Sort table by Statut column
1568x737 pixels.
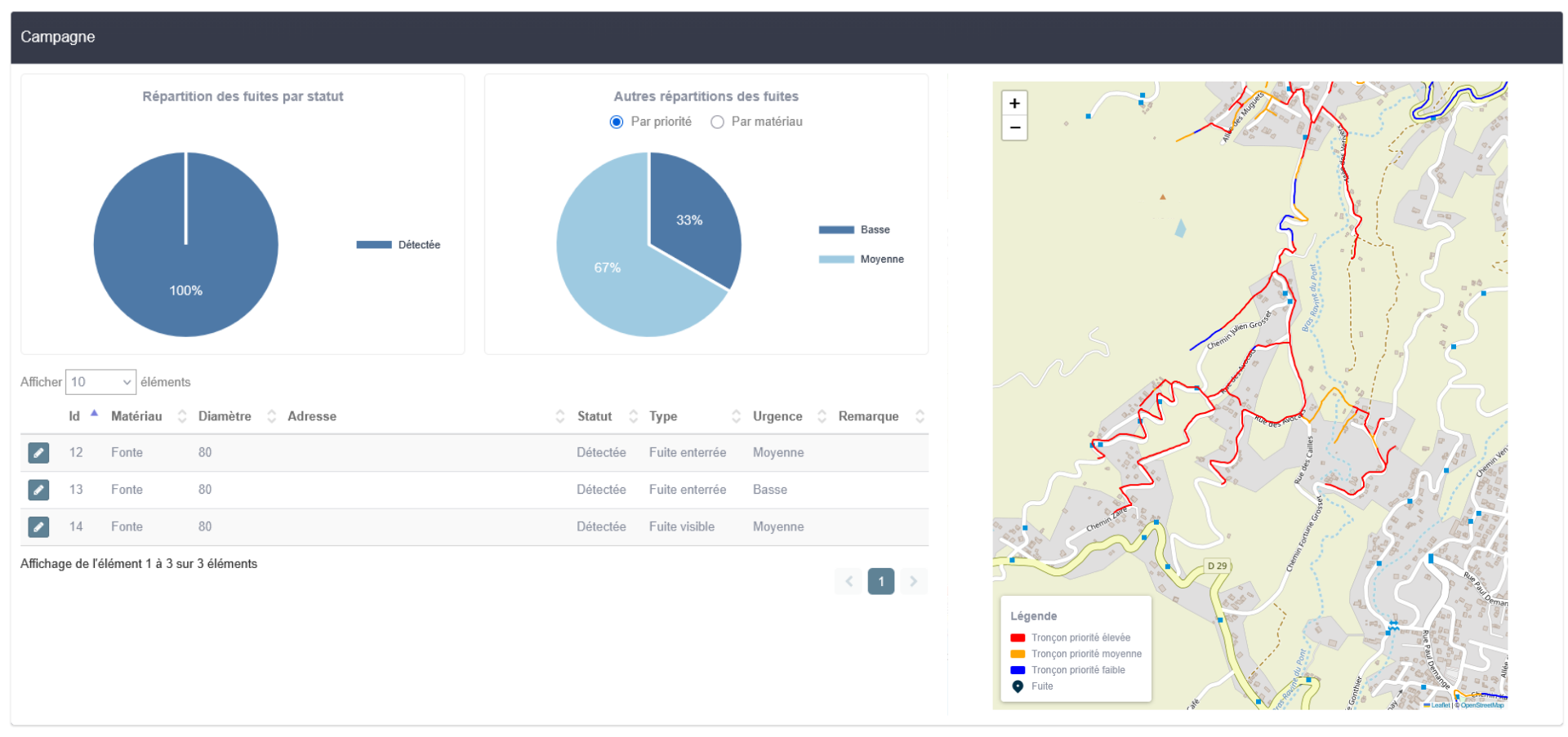pyautogui.click(x=607, y=416)
